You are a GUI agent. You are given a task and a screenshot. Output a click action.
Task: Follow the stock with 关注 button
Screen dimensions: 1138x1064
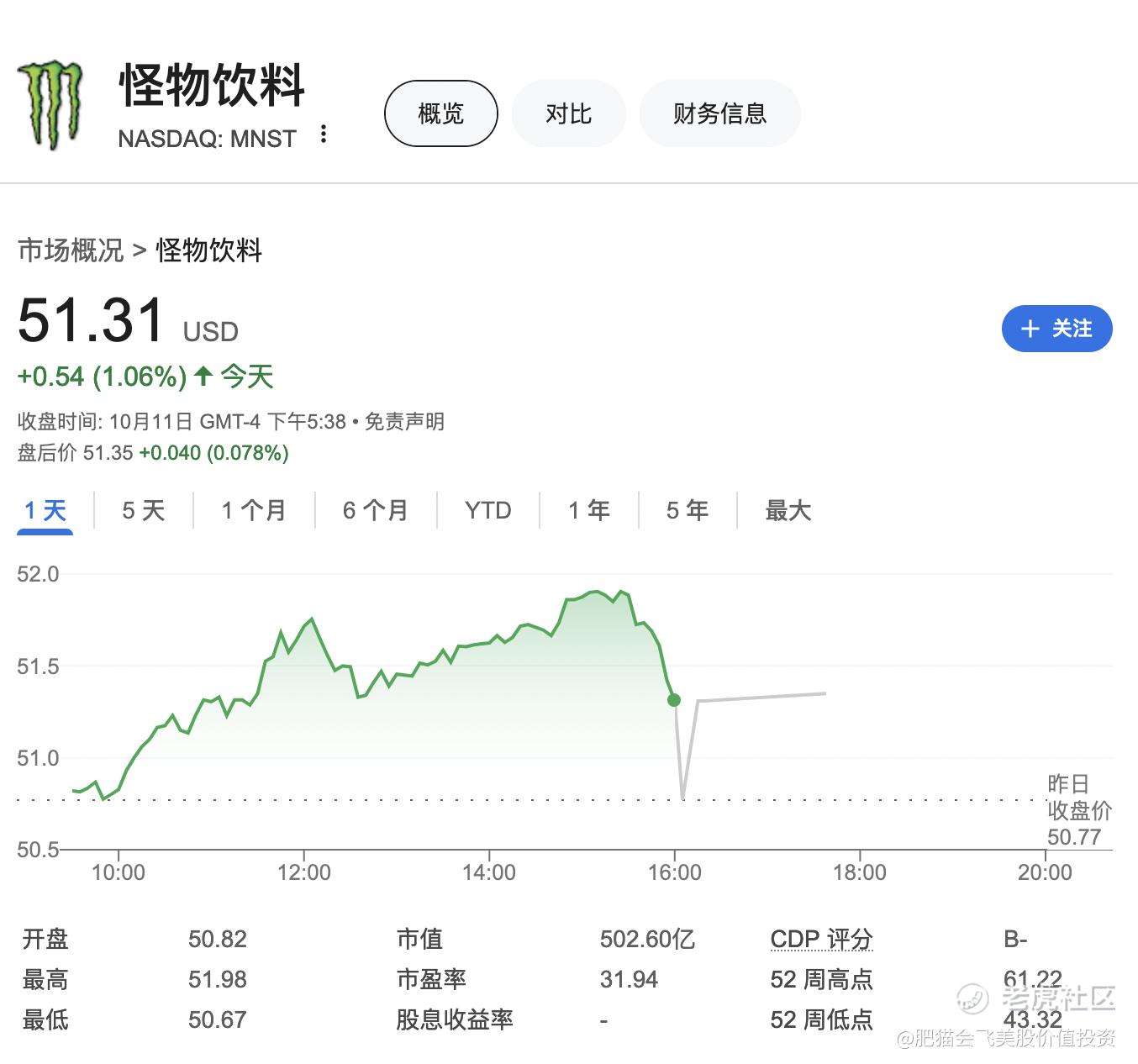click(x=1057, y=329)
